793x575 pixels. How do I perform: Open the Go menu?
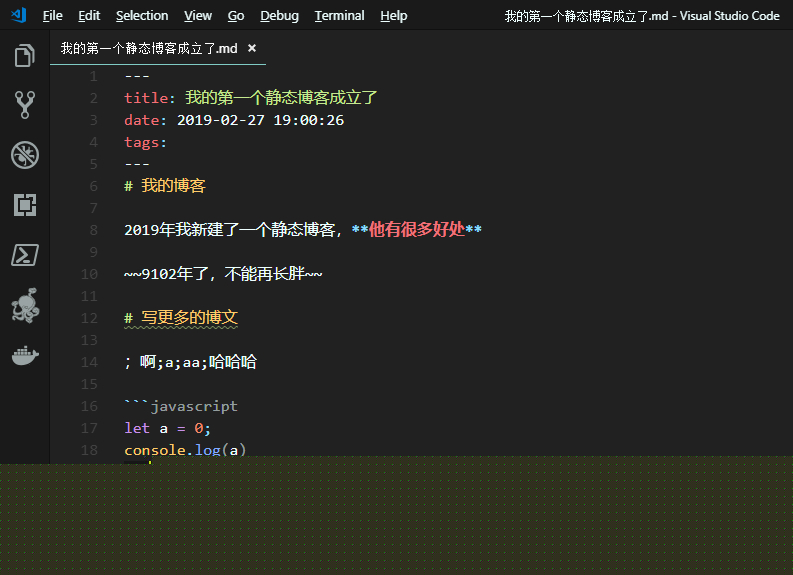pos(236,16)
